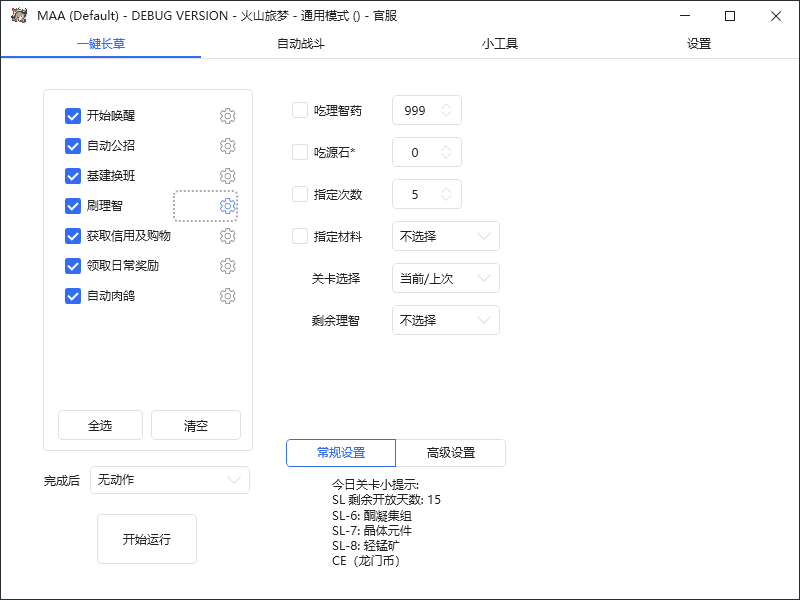
Task: Open settings gear for 刷理智 task
Action: pyautogui.click(x=227, y=206)
